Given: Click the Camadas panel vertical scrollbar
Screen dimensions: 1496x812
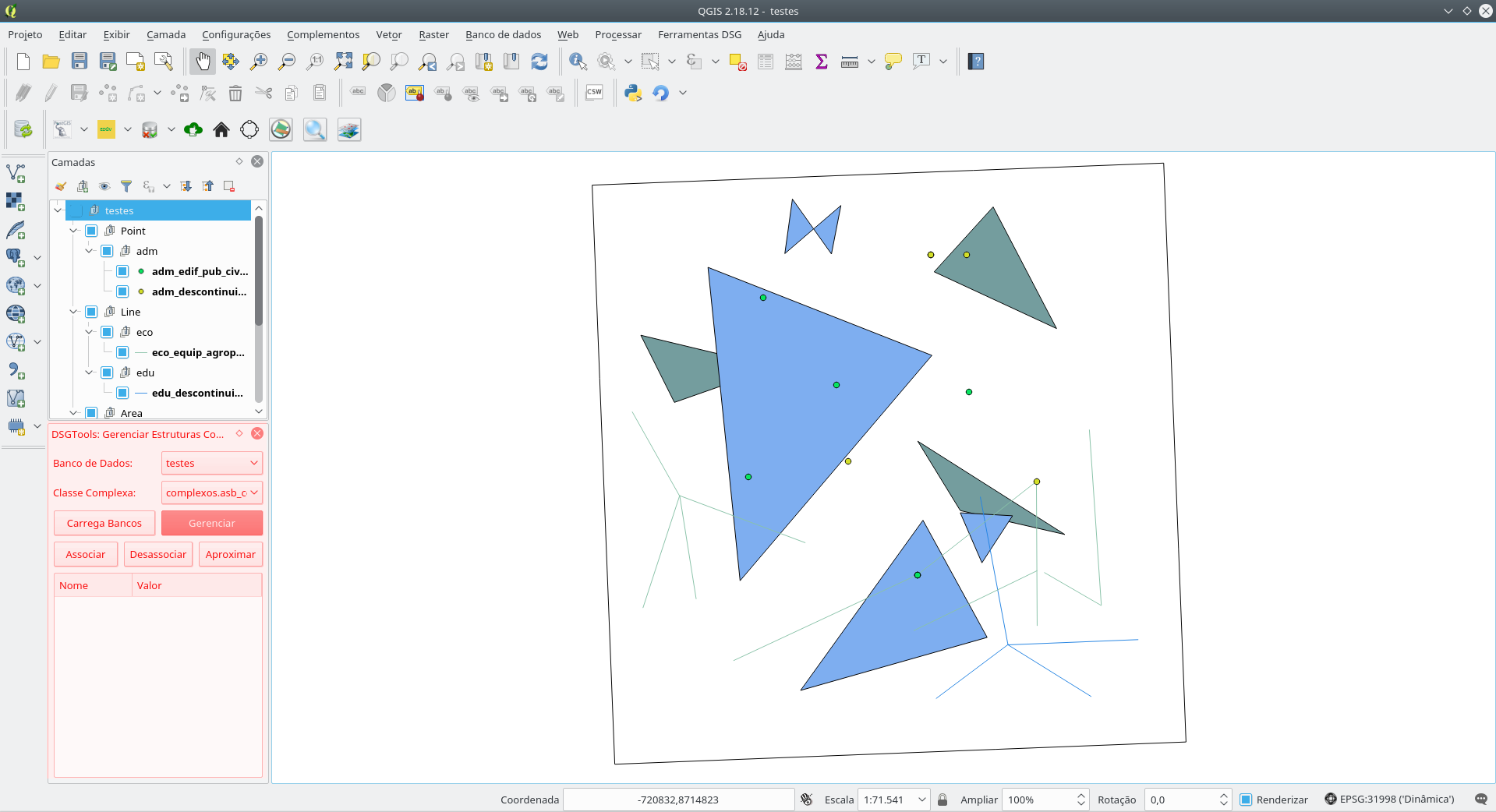Looking at the screenshot, I should [x=259, y=272].
